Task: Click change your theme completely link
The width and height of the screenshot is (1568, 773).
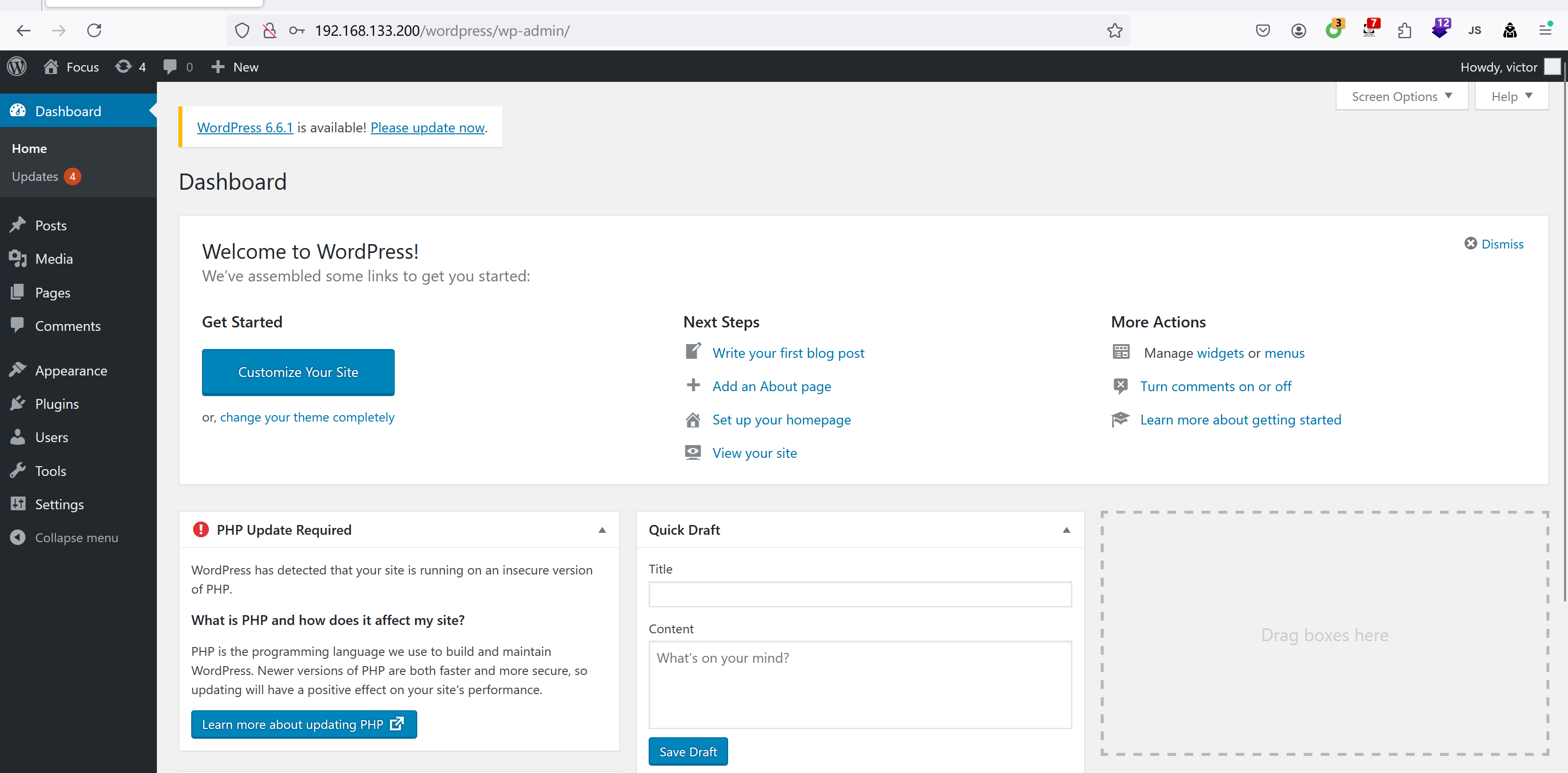Action: tap(307, 417)
